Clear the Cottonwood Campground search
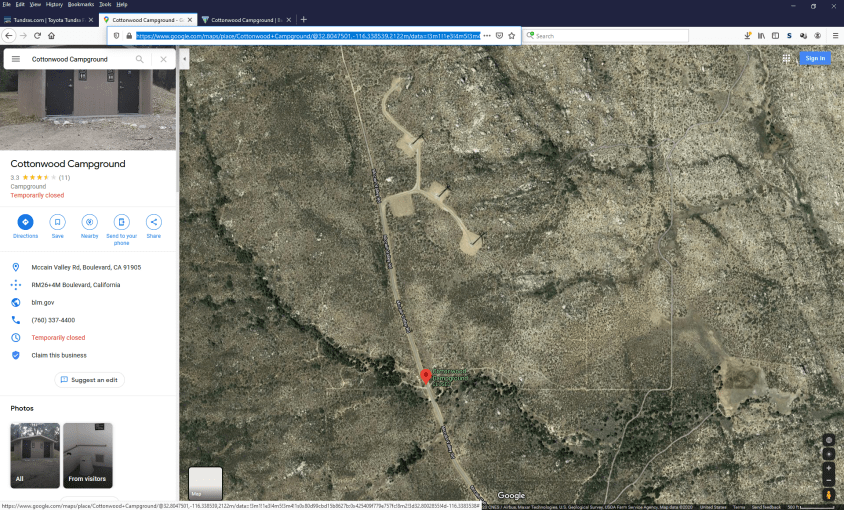844x510 pixels. (x=164, y=59)
